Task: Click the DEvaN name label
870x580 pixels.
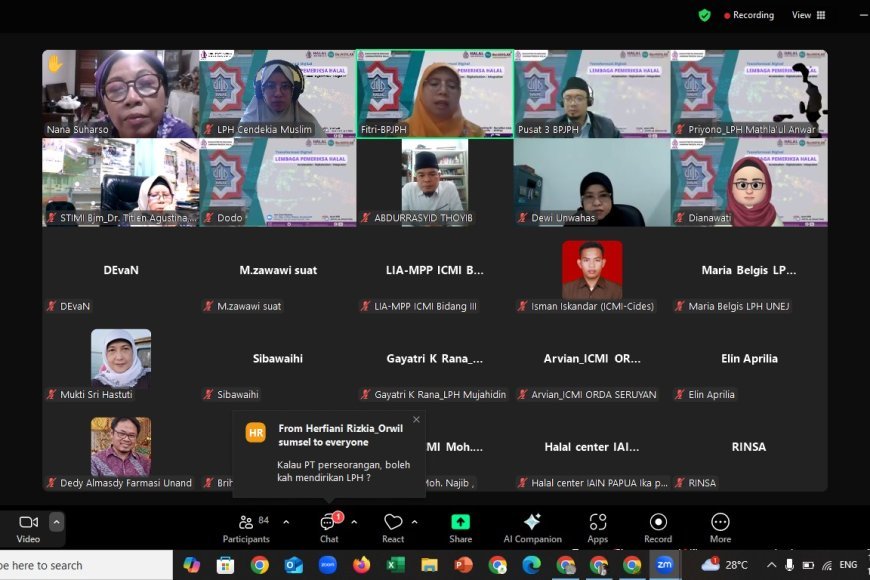Action: tap(75, 306)
